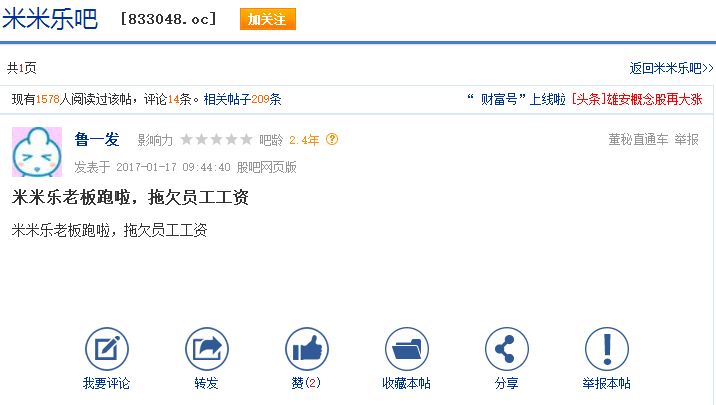Click the gray 举报 link near author

[x=686, y=139]
